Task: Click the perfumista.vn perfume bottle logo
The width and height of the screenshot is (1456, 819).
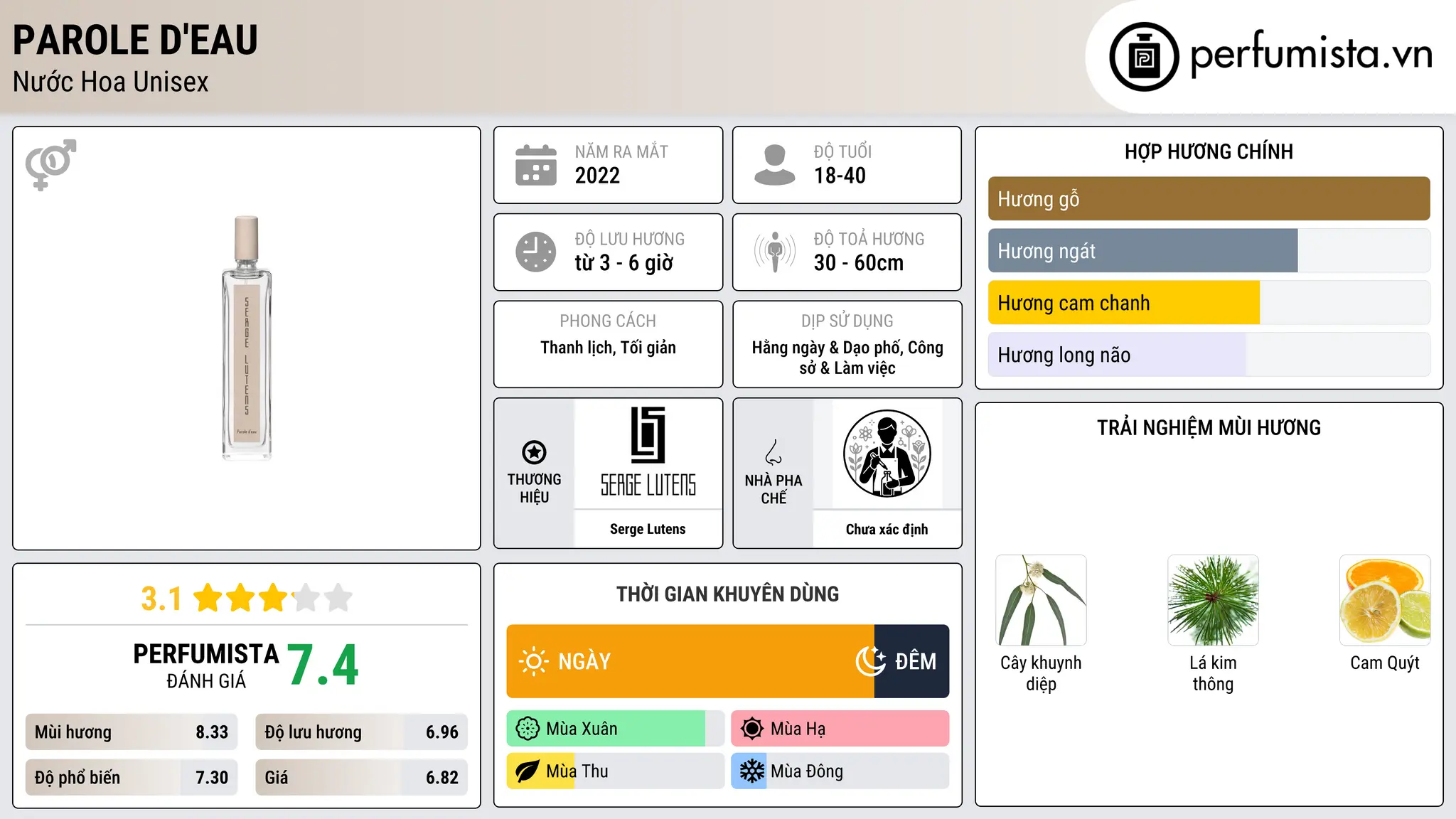Action: 1144,57
